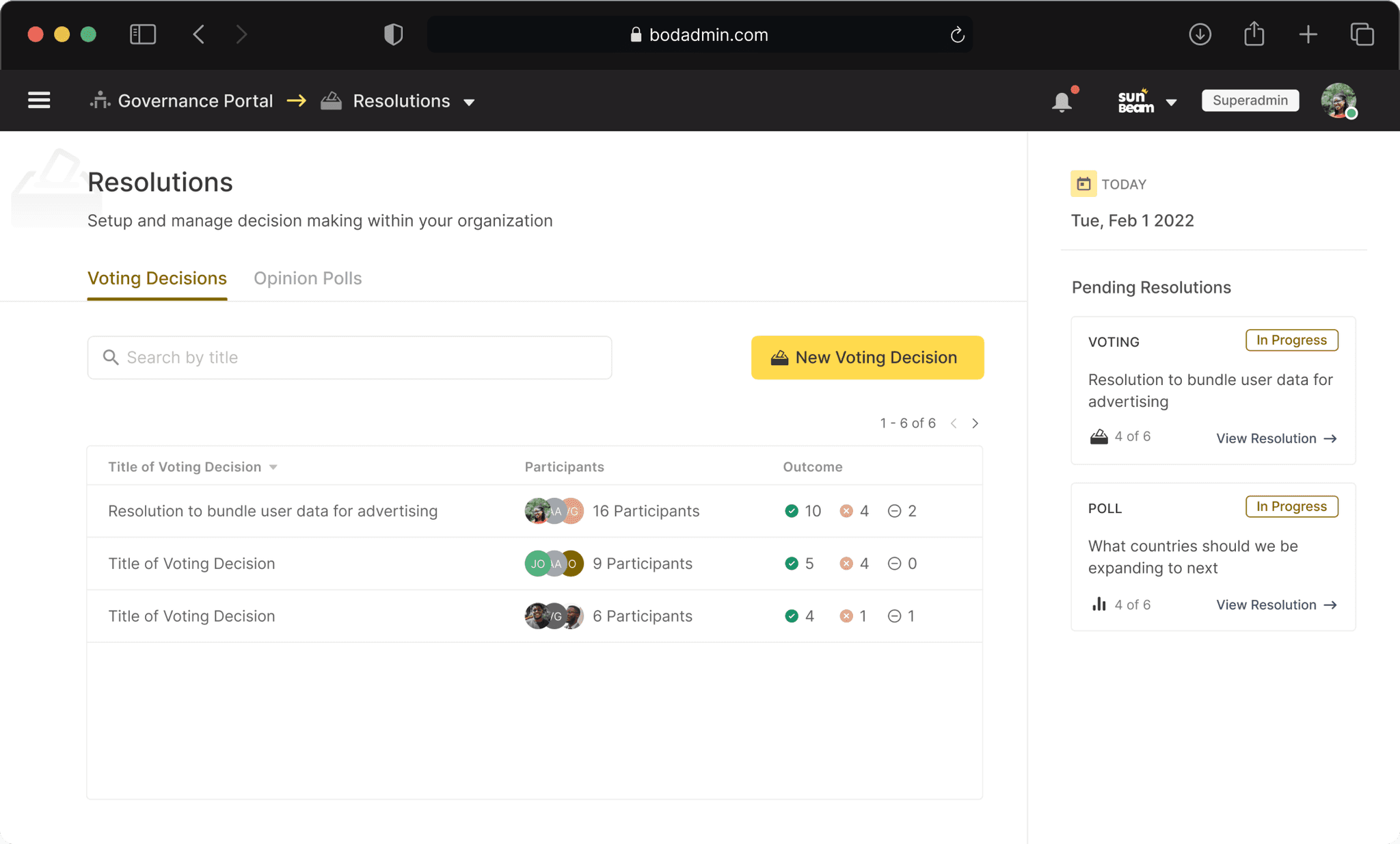Open the browser downloads icon
1400x844 pixels.
(x=1200, y=34)
